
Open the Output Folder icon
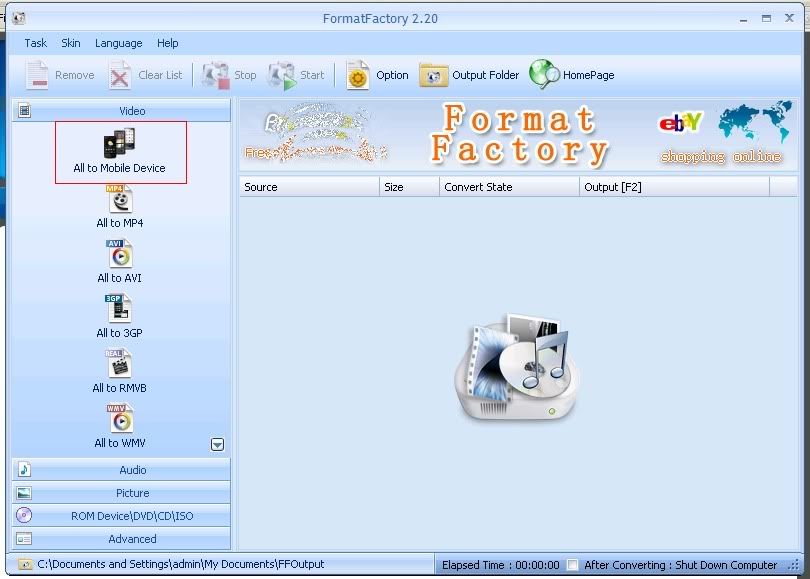coord(433,75)
